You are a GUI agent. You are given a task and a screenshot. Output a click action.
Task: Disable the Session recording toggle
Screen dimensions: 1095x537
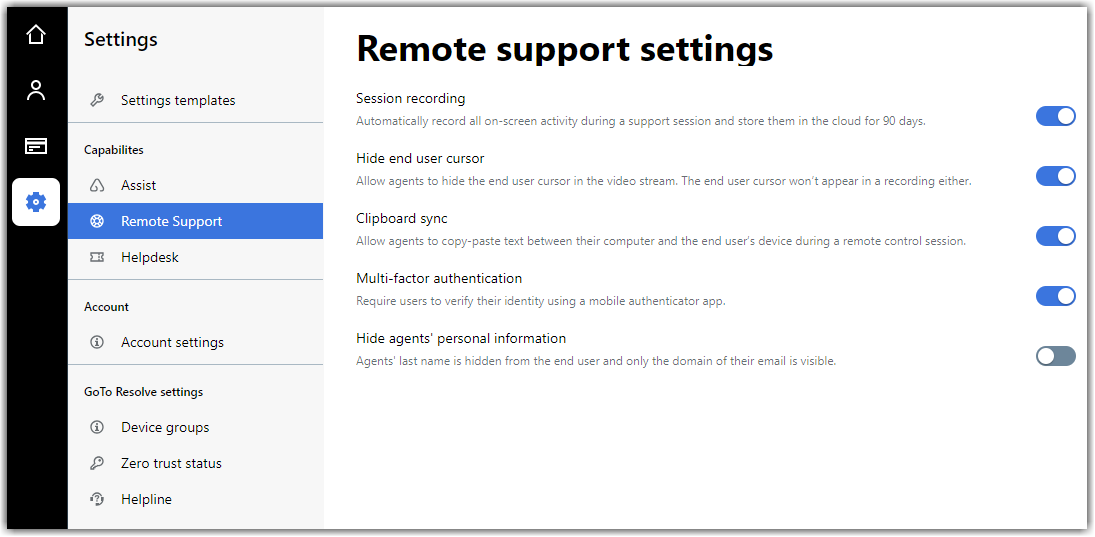click(1055, 116)
